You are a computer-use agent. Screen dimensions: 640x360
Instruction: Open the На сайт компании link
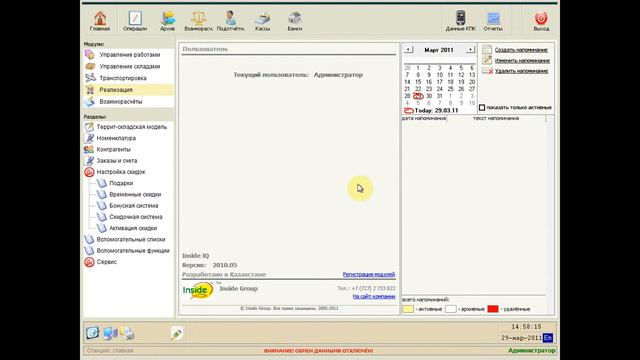point(374,297)
